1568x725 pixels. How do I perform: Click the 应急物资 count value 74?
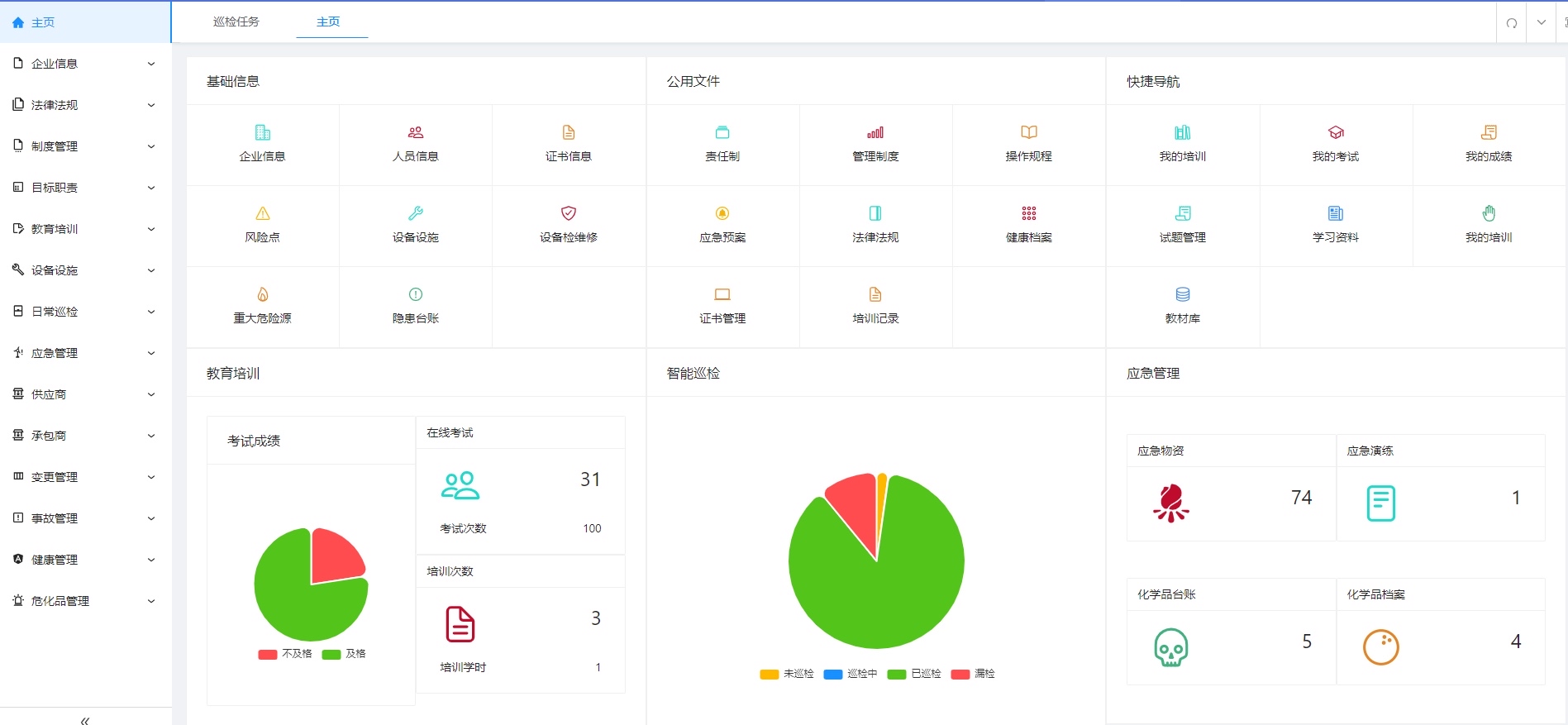pos(1302,498)
